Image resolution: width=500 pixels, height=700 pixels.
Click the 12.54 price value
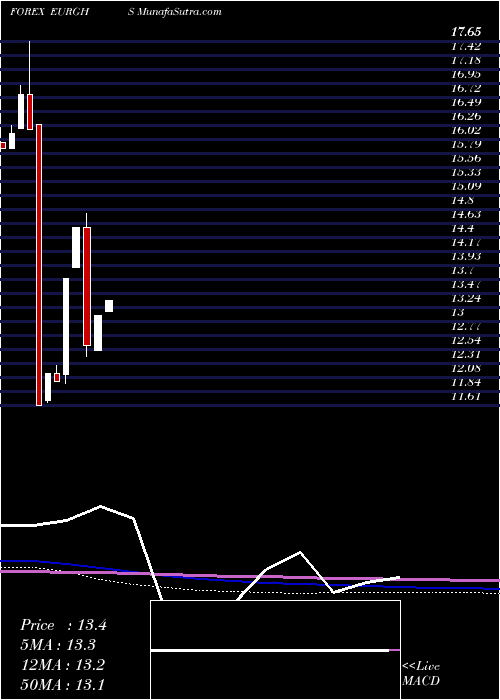coord(466,340)
